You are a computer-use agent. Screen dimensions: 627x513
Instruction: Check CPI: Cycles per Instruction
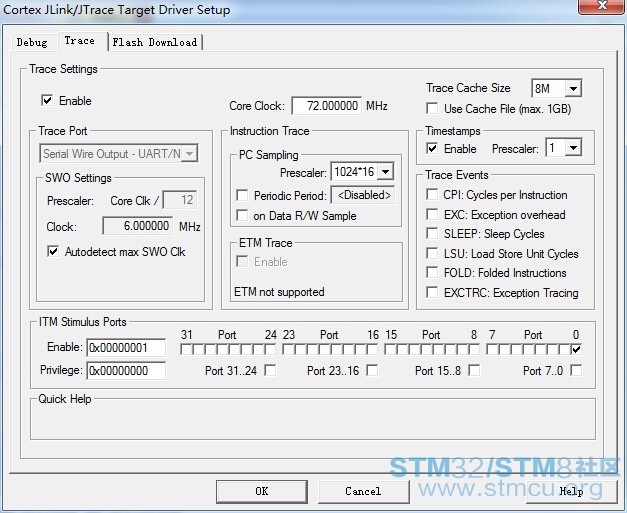tap(432, 194)
